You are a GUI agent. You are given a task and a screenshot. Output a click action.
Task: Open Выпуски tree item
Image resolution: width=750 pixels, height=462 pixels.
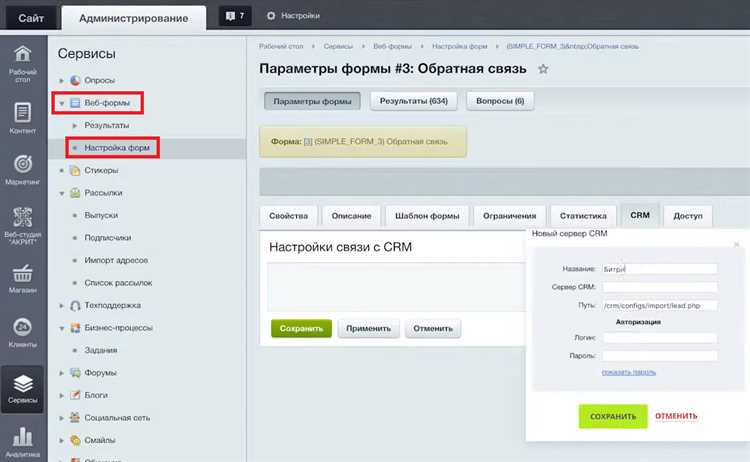(101, 215)
